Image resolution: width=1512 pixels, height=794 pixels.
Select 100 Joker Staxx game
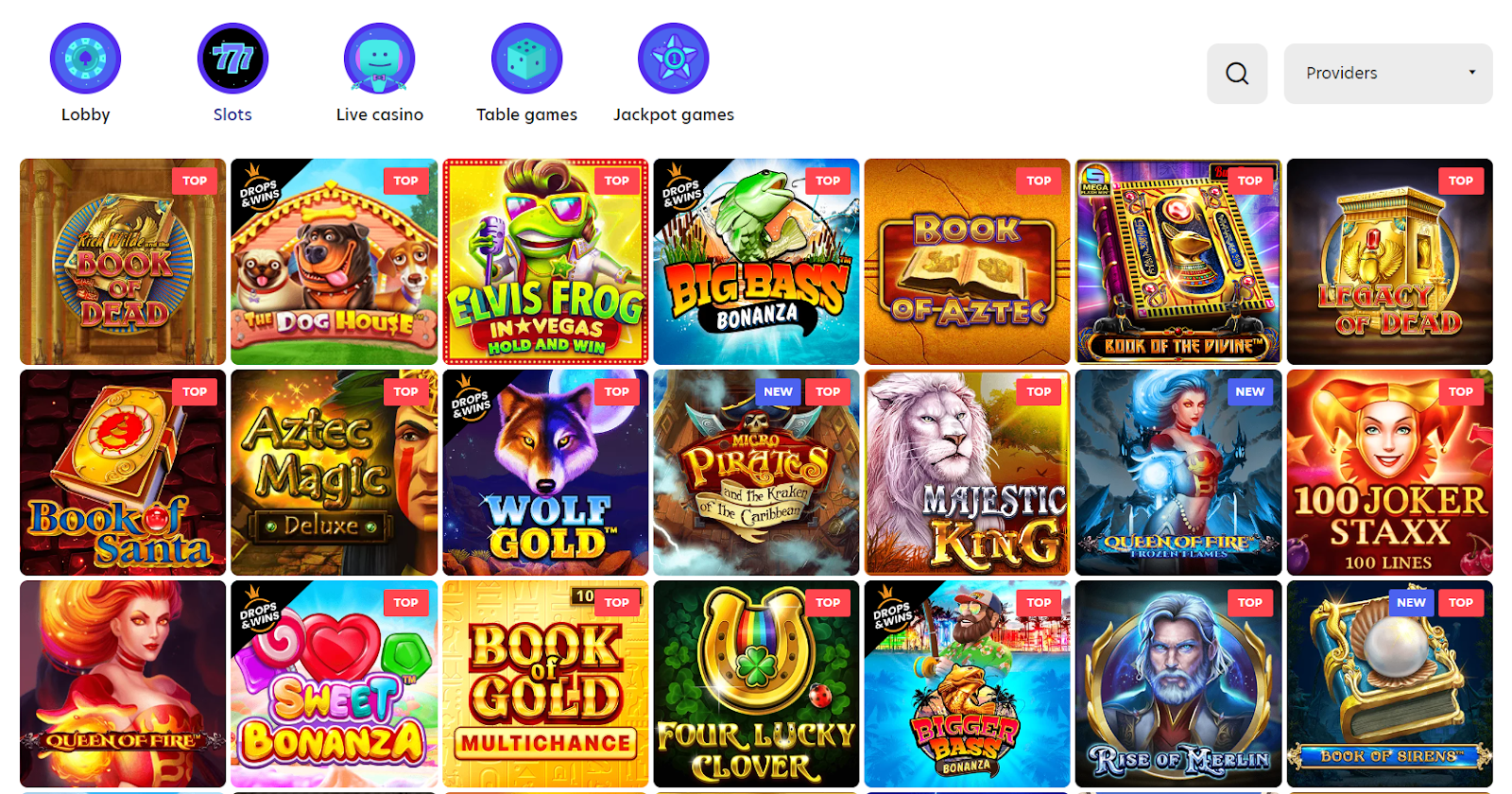[x=1389, y=473]
